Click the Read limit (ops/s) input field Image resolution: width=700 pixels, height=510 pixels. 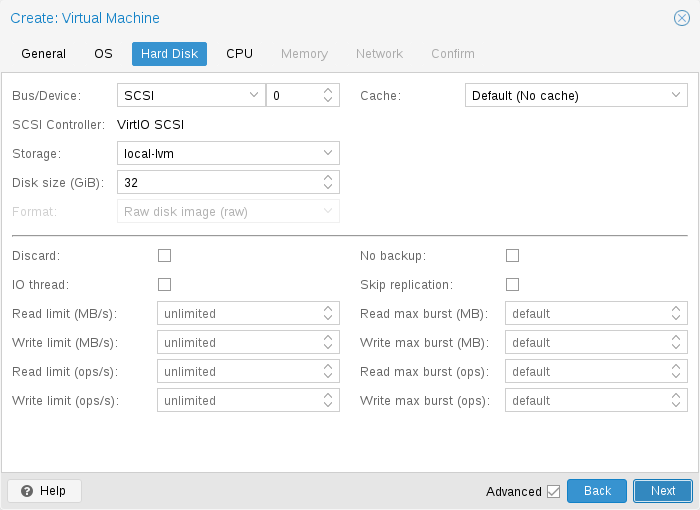point(238,372)
